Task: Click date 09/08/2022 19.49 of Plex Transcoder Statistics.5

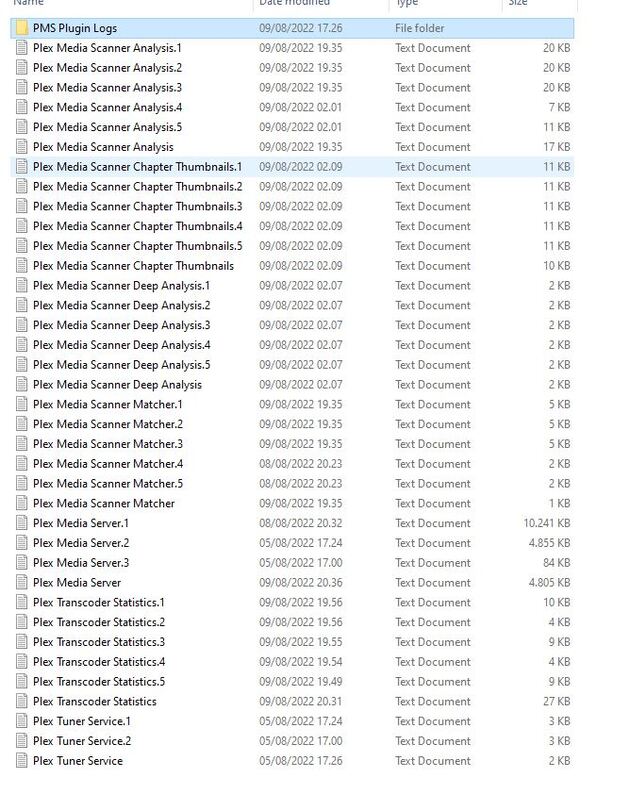Action: [x=301, y=681]
